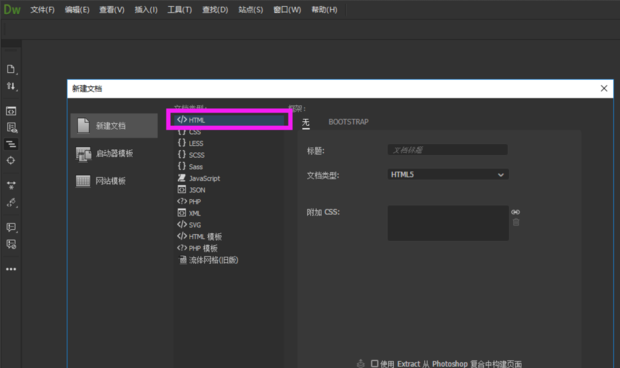Open the Customize Toolbar three-dots icon

point(11,269)
